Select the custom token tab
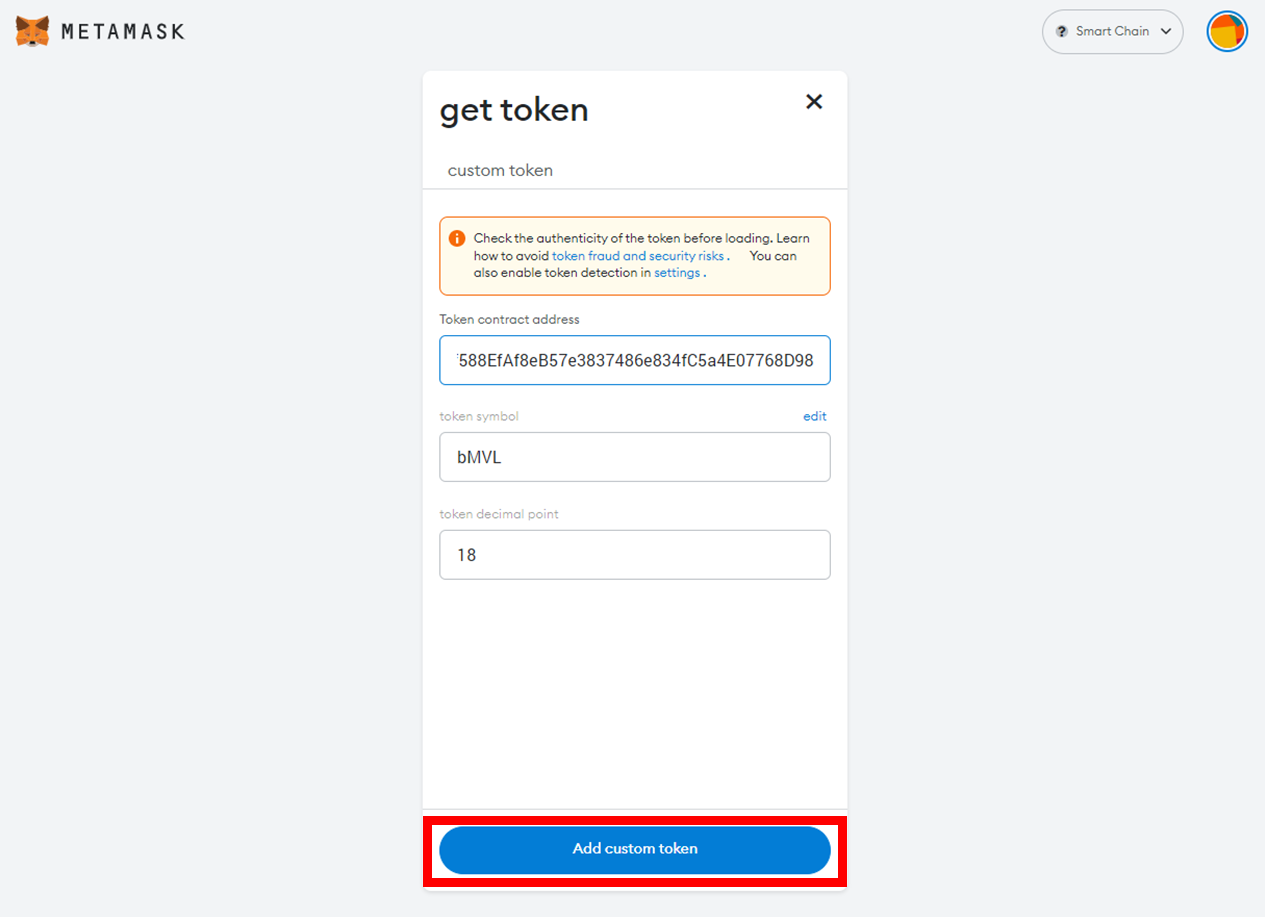The width and height of the screenshot is (1265, 917). [500, 170]
